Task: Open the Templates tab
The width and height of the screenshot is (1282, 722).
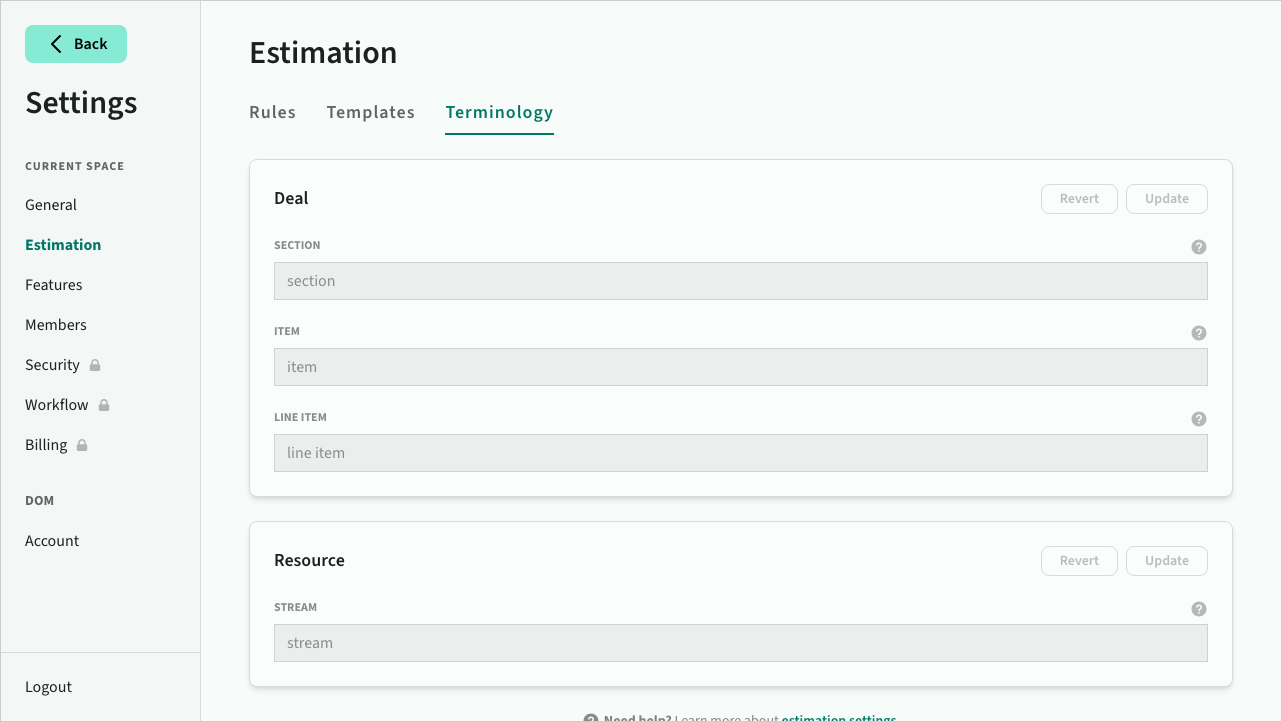Action: [x=370, y=112]
